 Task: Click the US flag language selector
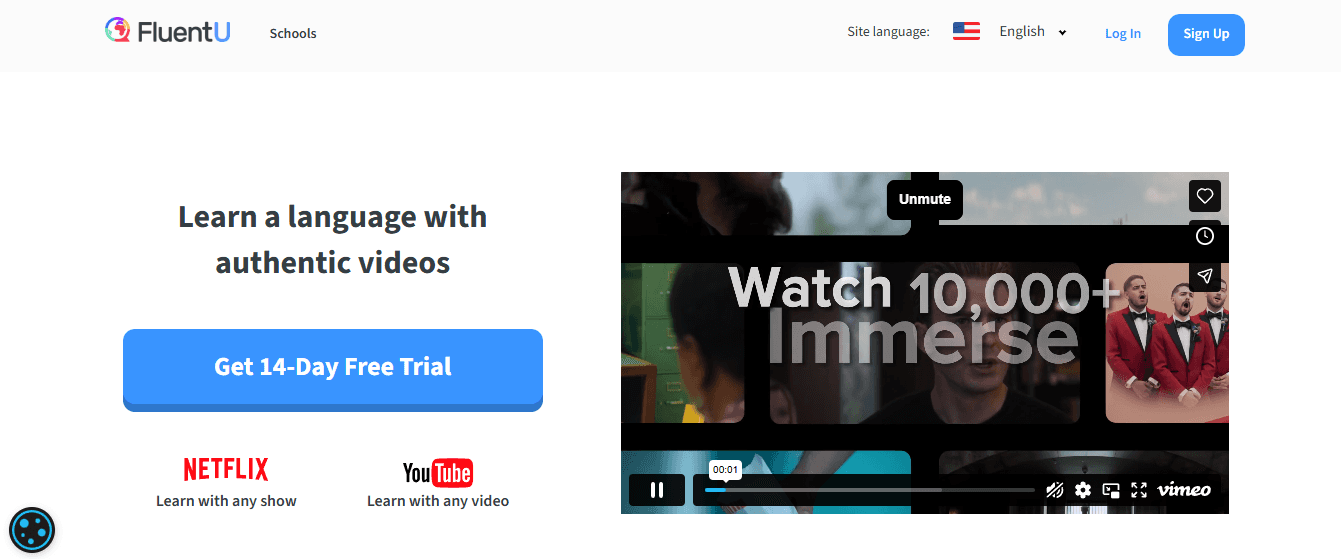click(x=966, y=31)
